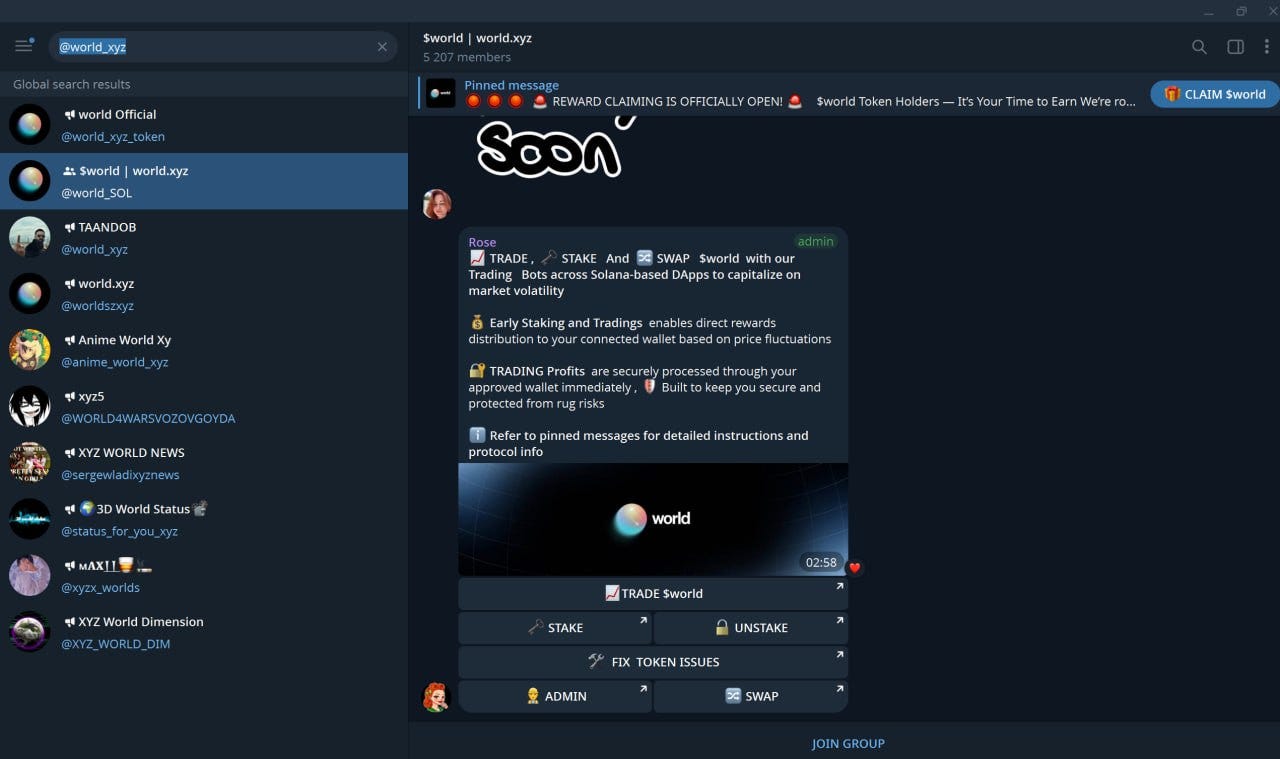The height and width of the screenshot is (759, 1280).
Task: Click the group icon beside $world | world.xyz
Action: (70, 171)
